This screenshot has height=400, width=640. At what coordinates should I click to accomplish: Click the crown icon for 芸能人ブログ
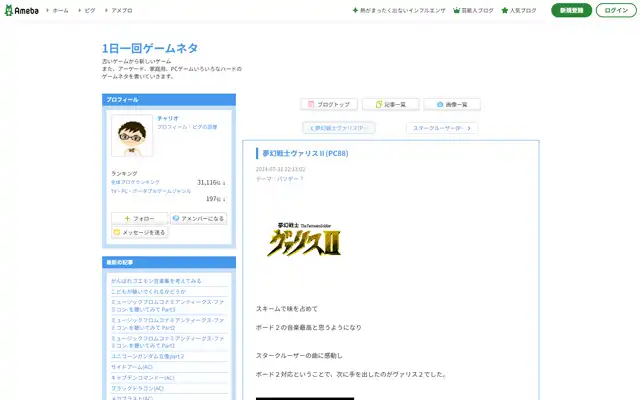(x=456, y=11)
